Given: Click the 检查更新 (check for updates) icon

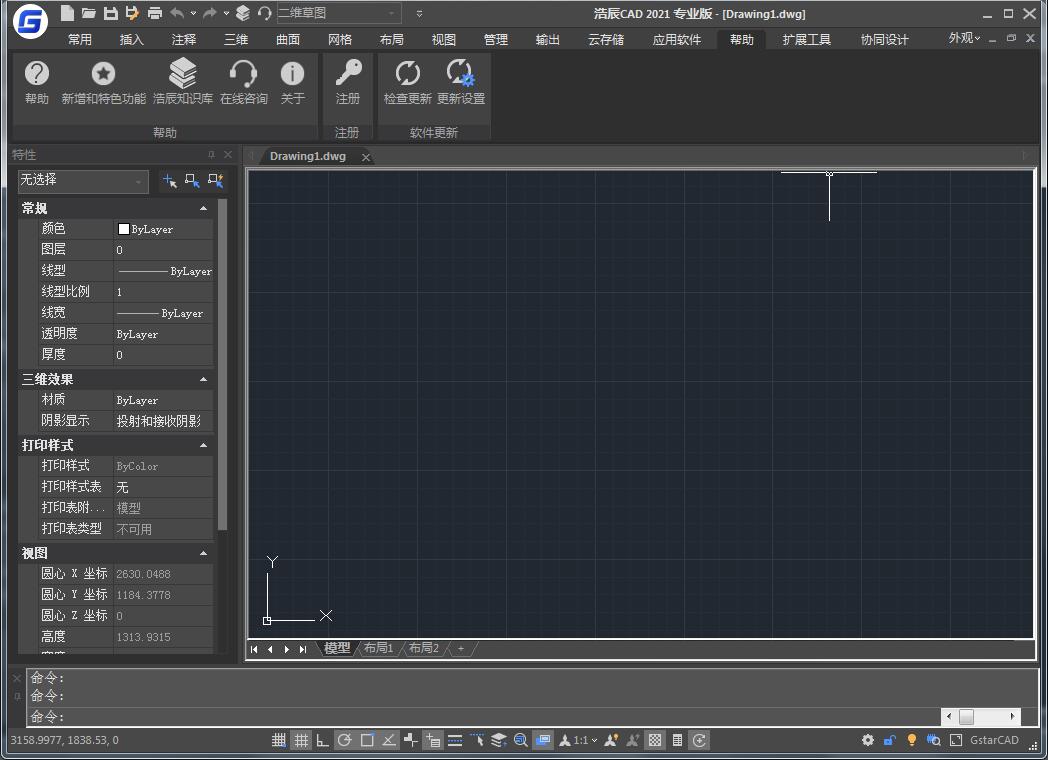Looking at the screenshot, I should click(407, 74).
